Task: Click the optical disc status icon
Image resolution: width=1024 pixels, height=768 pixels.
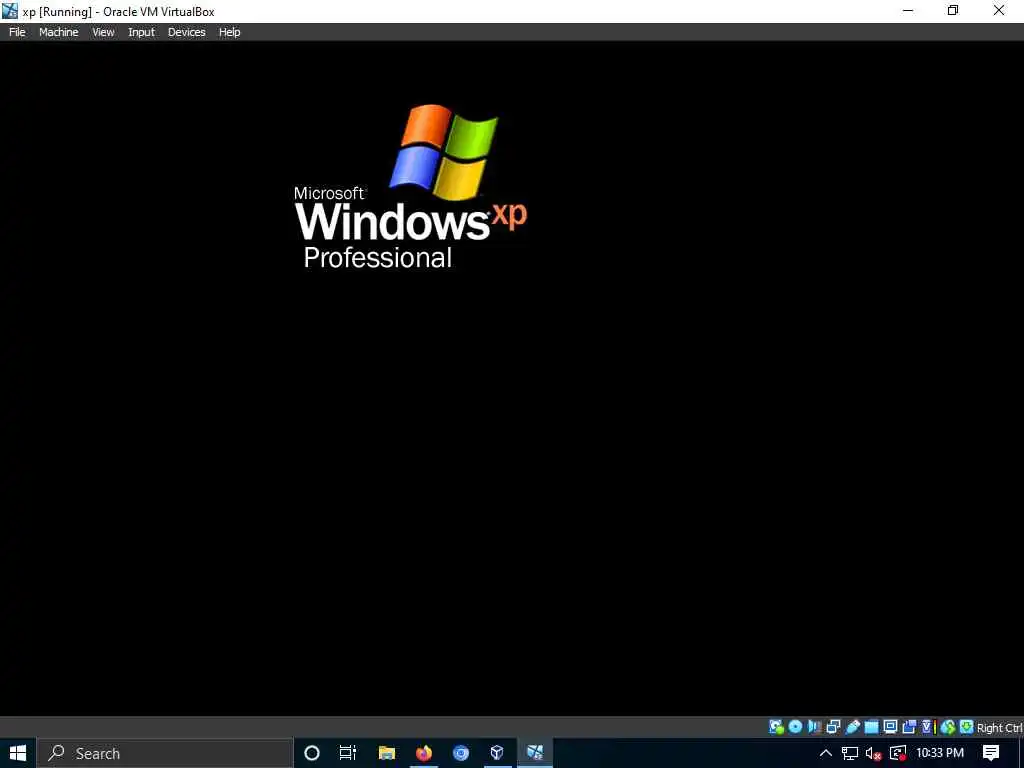Action: point(795,727)
